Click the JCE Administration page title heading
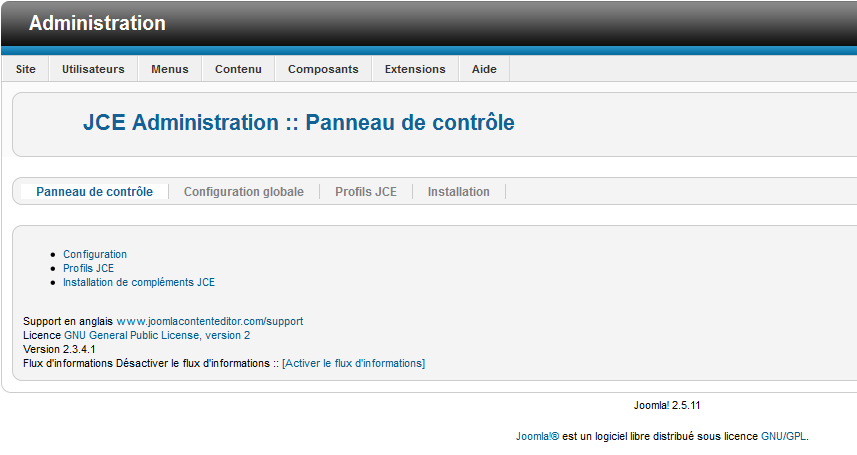This screenshot has height=455, width=857. click(x=299, y=123)
